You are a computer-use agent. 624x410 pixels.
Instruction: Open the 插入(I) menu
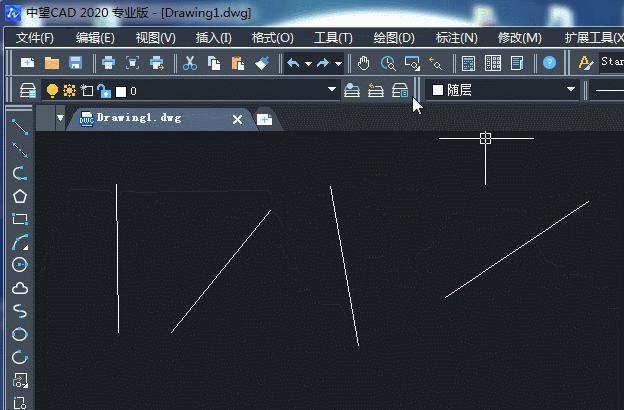click(x=213, y=38)
